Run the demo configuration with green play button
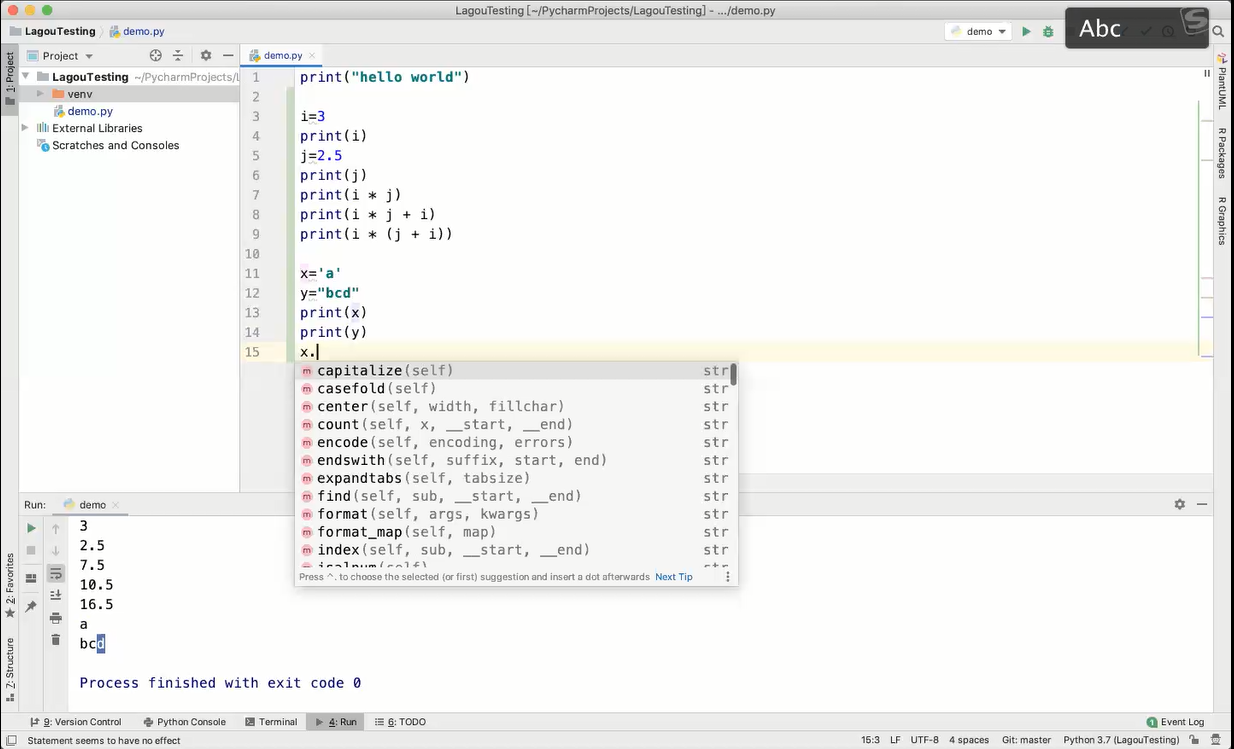The width and height of the screenshot is (1234, 749). 1026,32
